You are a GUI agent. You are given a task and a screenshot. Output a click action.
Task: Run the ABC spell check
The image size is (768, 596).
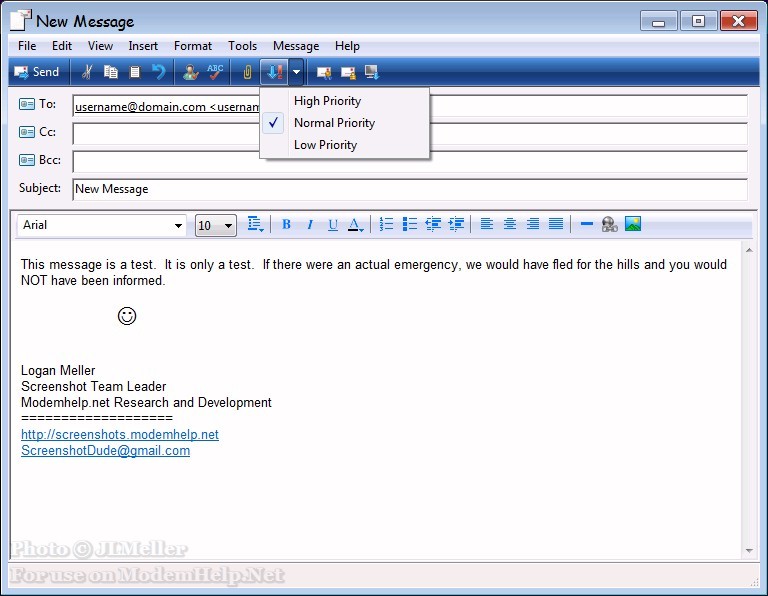click(x=215, y=72)
